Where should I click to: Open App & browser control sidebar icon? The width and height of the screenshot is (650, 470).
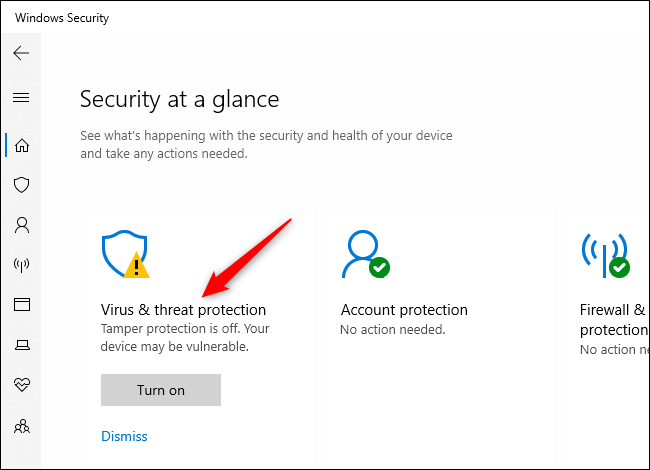point(21,304)
